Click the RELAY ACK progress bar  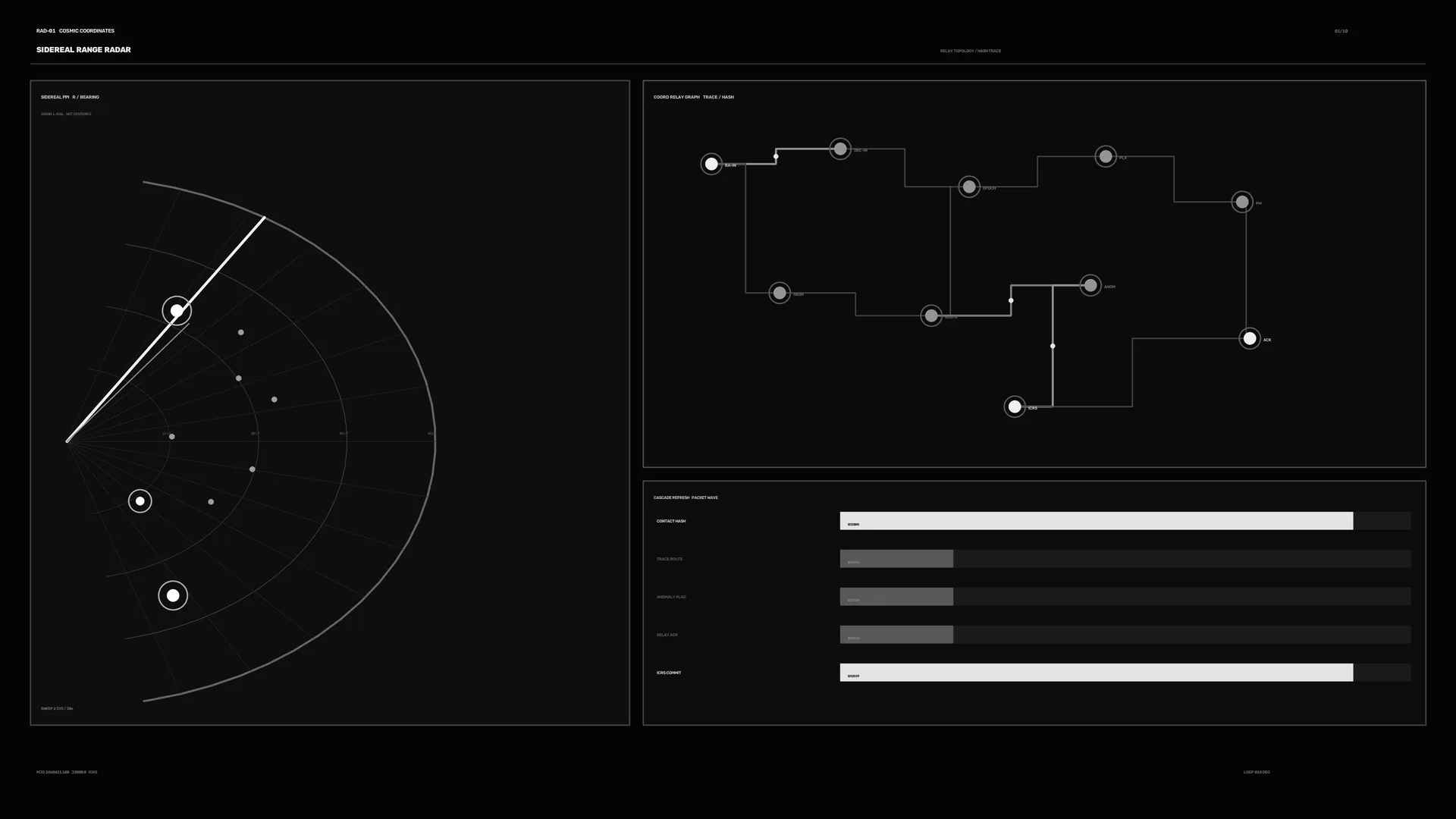[1125, 635]
